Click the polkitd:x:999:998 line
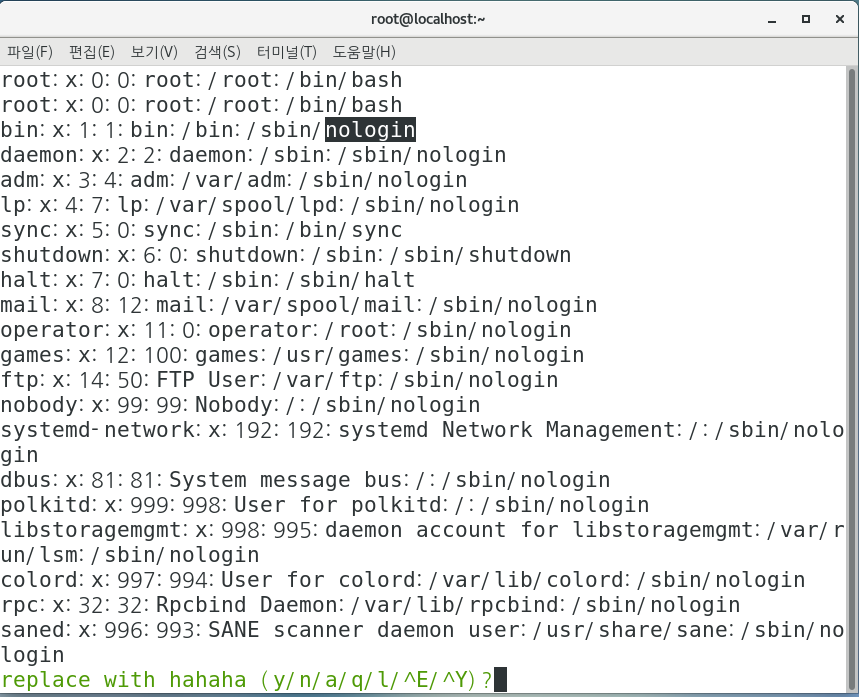This screenshot has height=697, width=859. (x=325, y=505)
